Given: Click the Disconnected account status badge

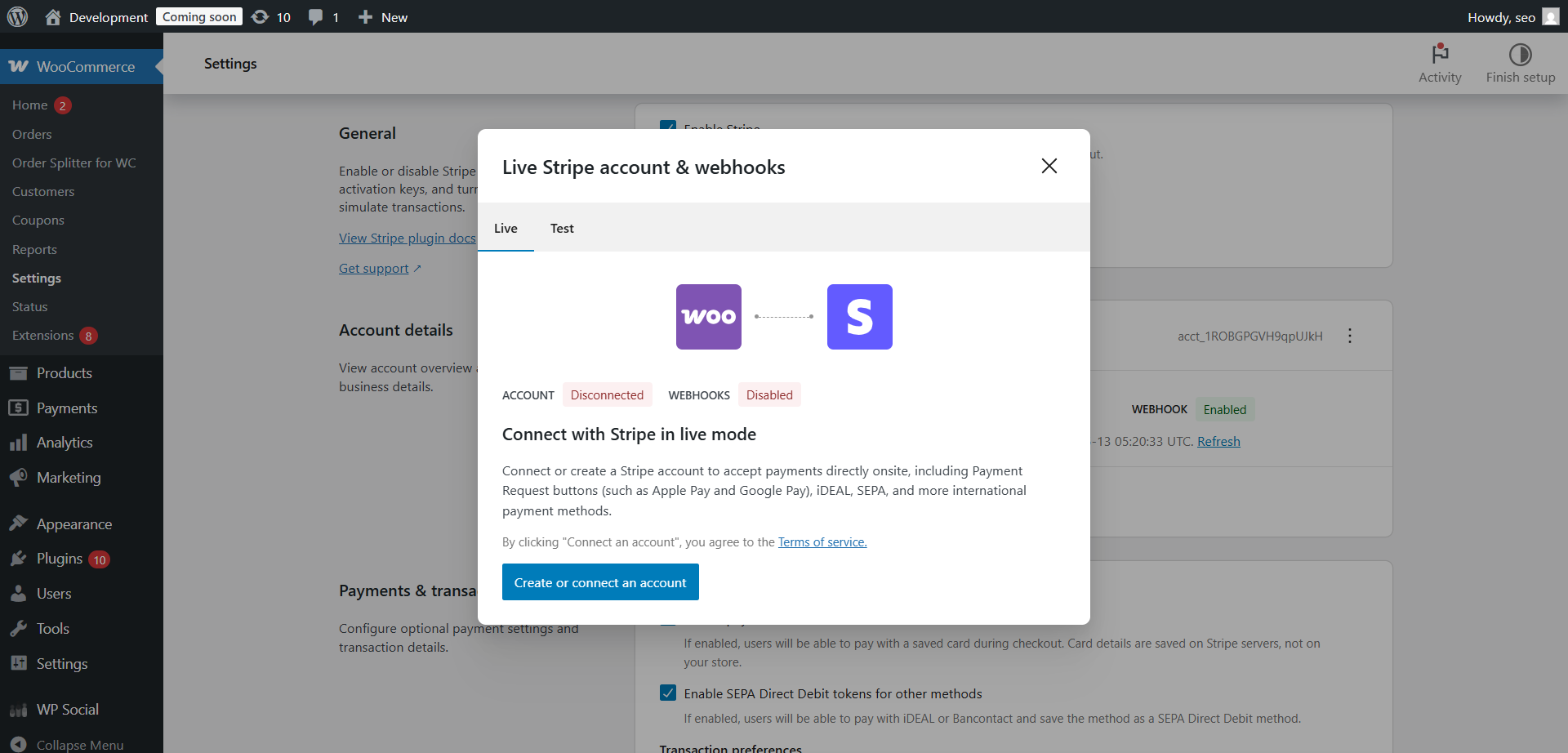Looking at the screenshot, I should point(607,394).
